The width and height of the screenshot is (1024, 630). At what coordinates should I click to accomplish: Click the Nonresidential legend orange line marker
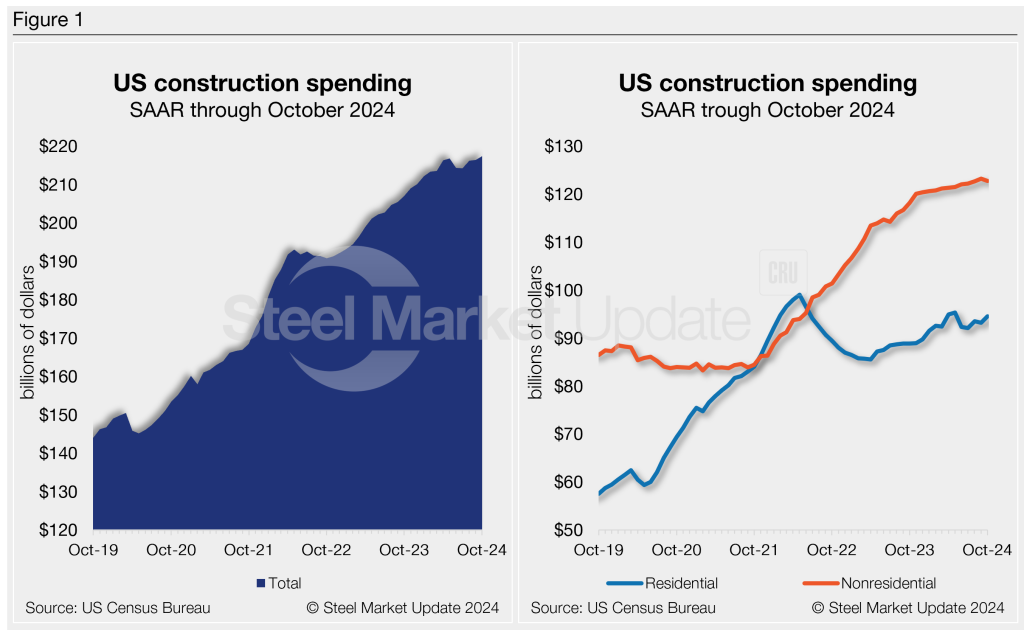click(x=820, y=583)
